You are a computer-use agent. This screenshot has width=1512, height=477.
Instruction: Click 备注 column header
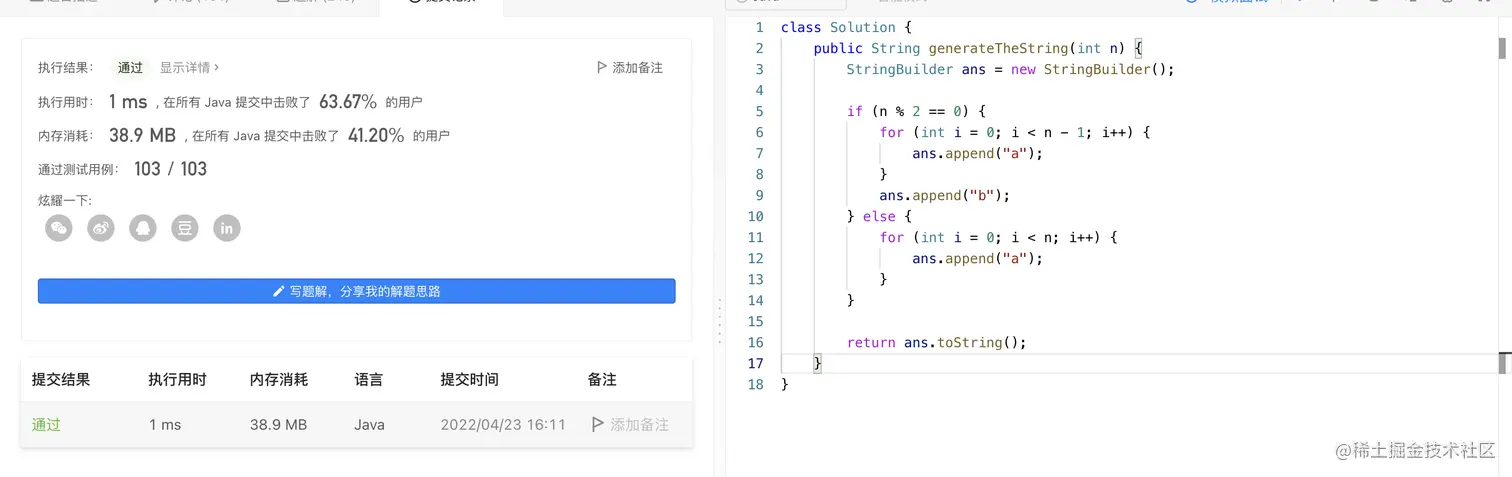(x=602, y=380)
